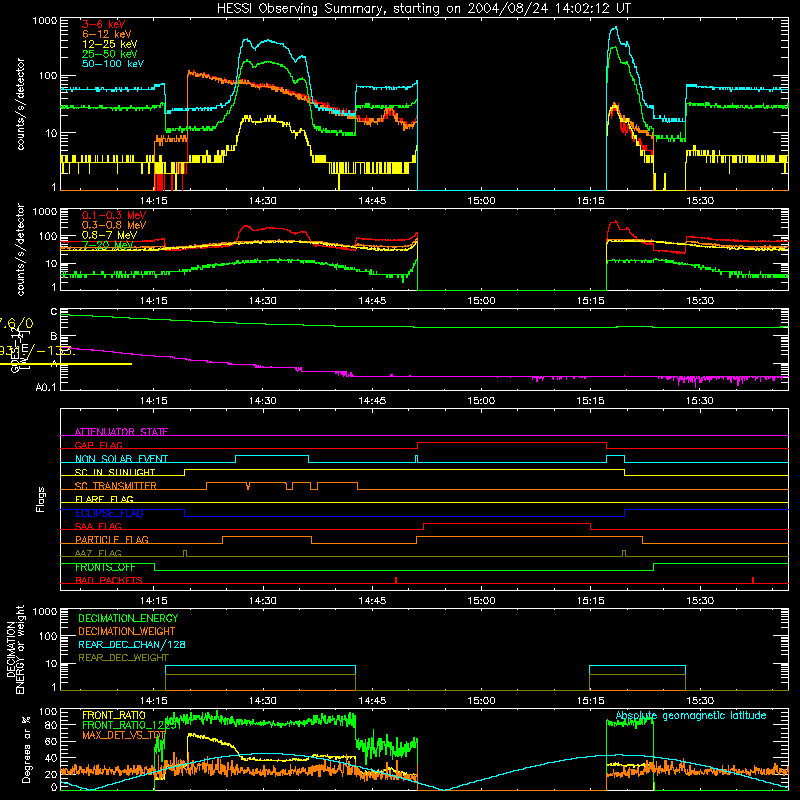Screen dimensions: 800x800
Task: Click the 0.8-7 MeV legend label
Action: click(110, 235)
